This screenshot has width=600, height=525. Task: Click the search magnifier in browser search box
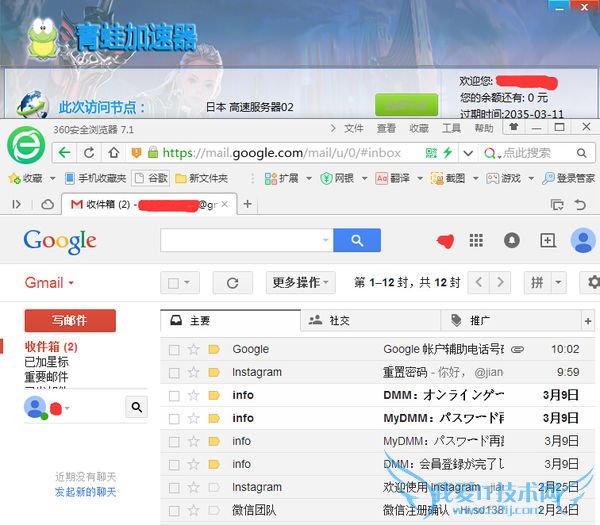click(x=582, y=153)
